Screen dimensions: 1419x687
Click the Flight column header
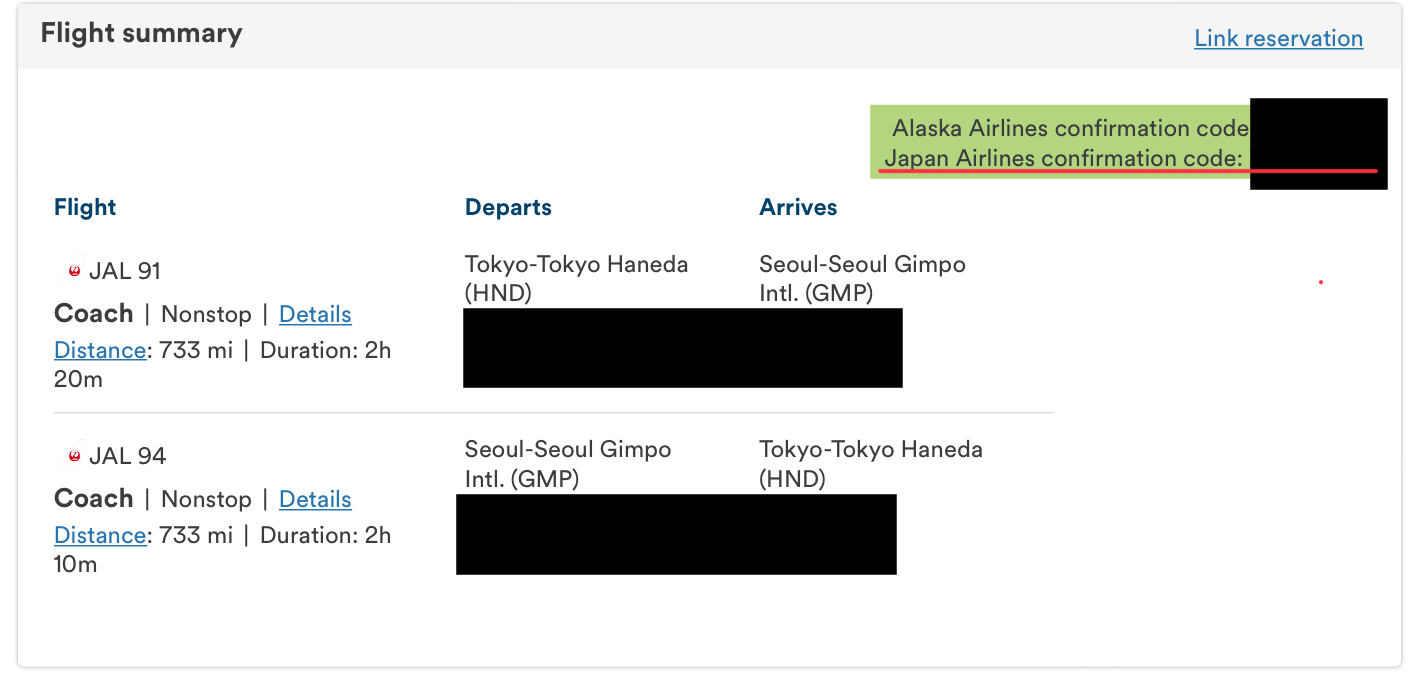[85, 207]
